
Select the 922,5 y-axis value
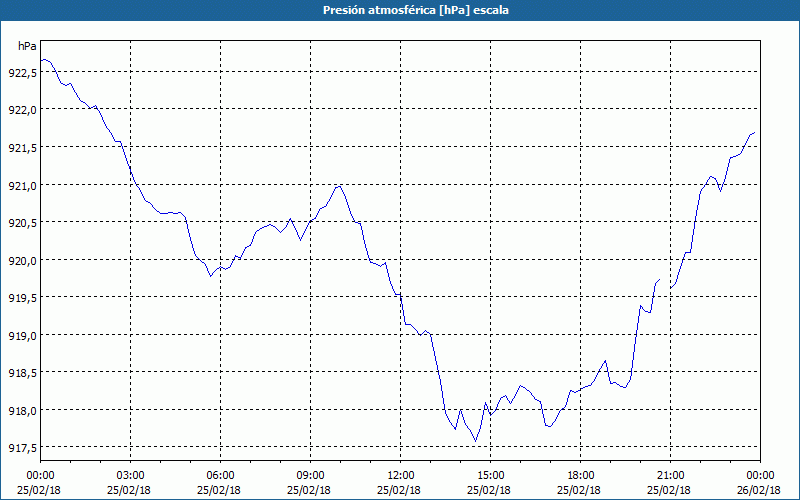click(x=22, y=74)
